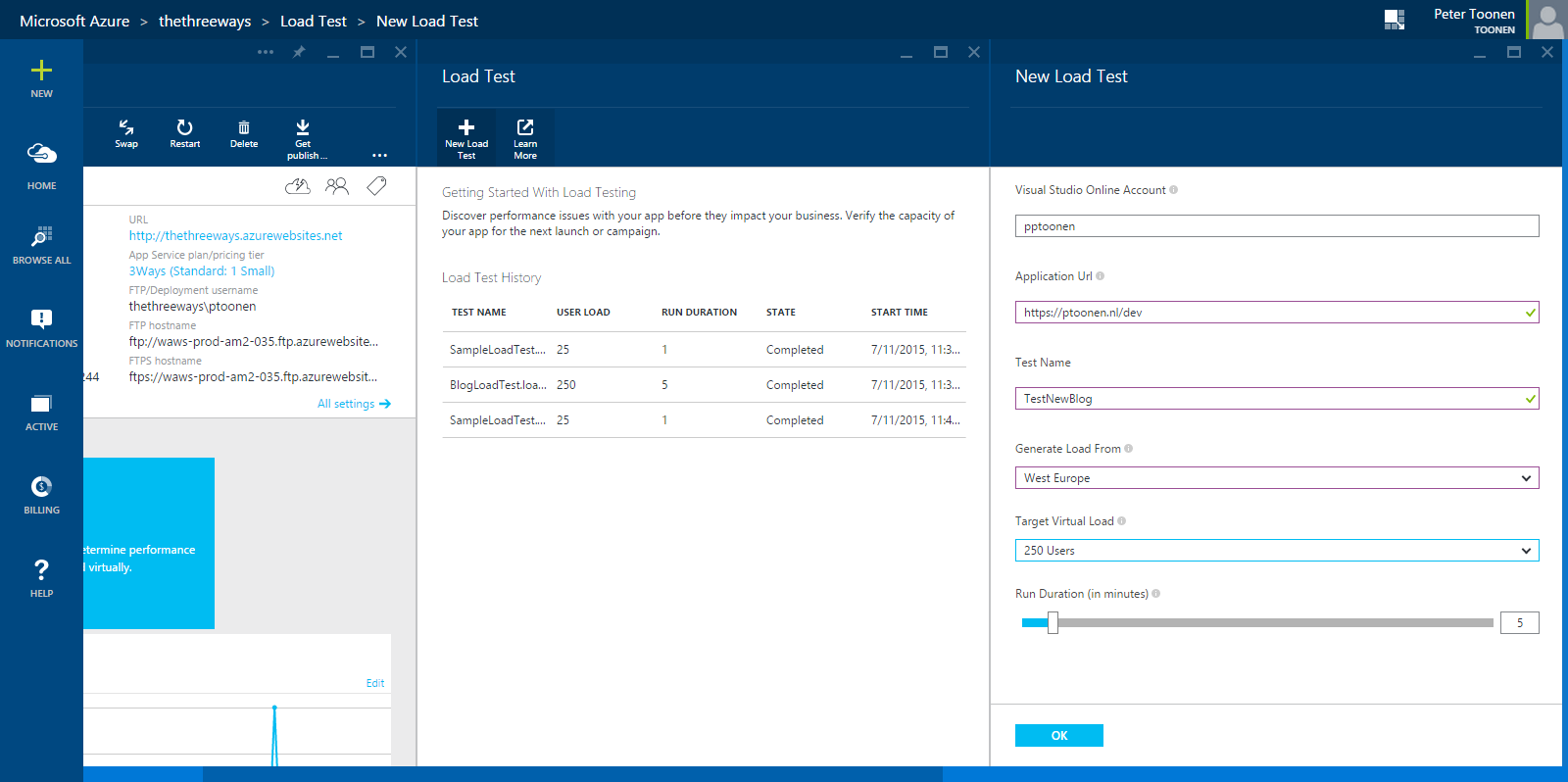Go to Microsoft Azure breadcrumb

[x=74, y=22]
